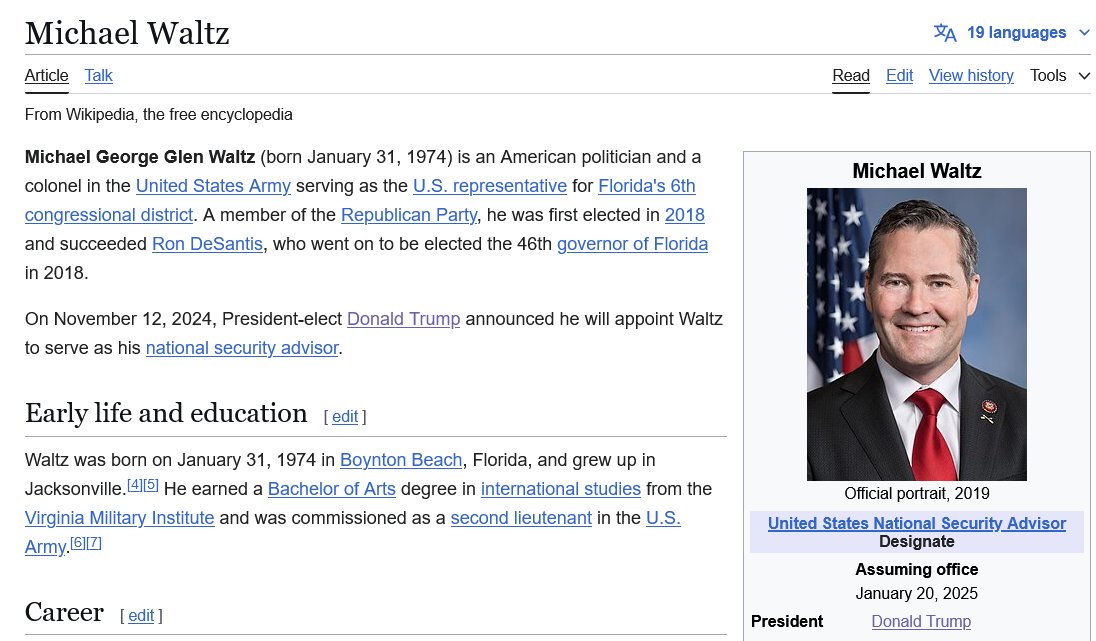
Task: Expand the 19 languages dropdown
Action: coord(1015,33)
